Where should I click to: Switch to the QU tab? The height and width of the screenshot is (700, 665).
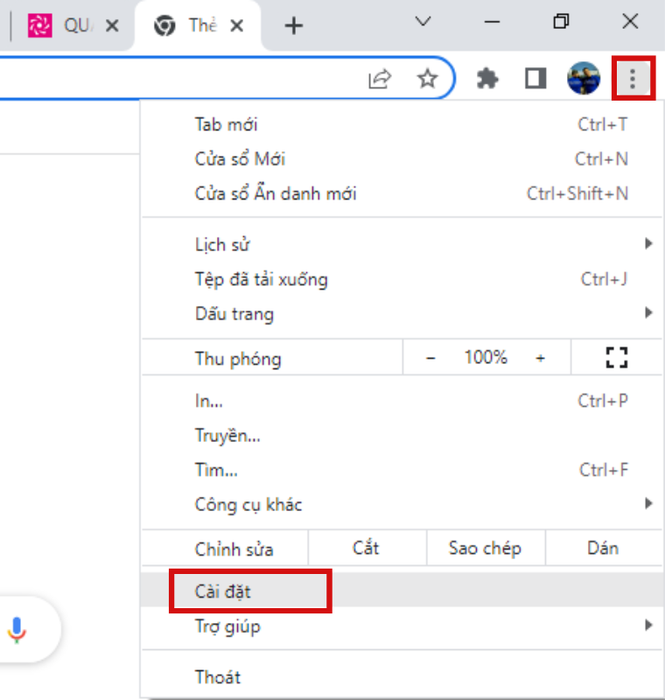point(71,25)
